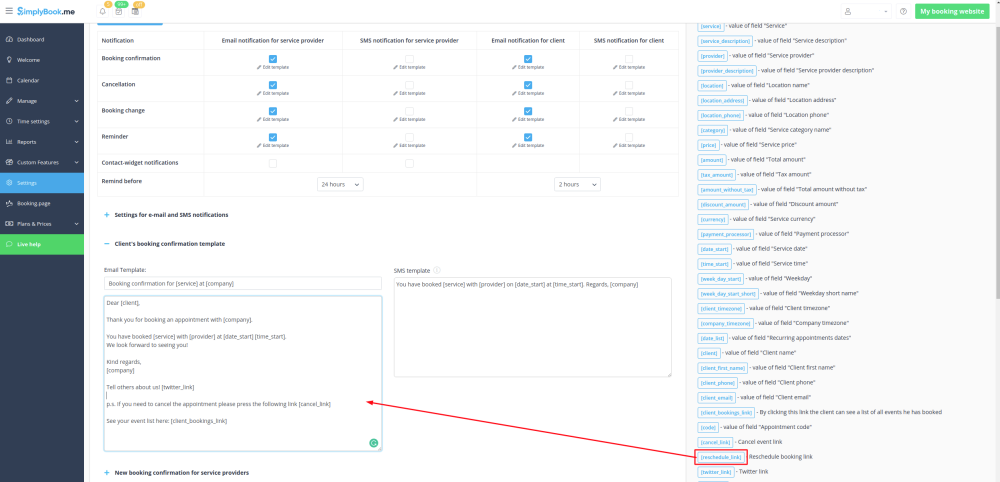
Task: Click the Grammarly icon in email template
Action: (373, 441)
